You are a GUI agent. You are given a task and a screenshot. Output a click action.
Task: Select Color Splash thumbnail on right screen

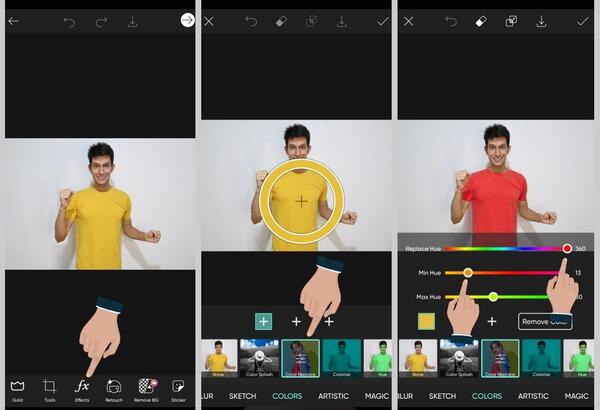[459, 359]
